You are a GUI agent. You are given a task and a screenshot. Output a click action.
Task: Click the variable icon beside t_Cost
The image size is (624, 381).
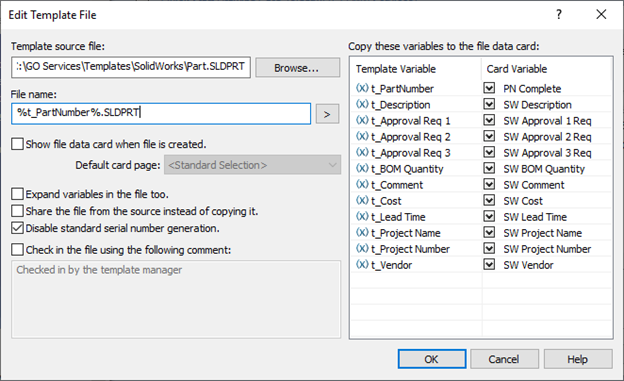(x=362, y=200)
